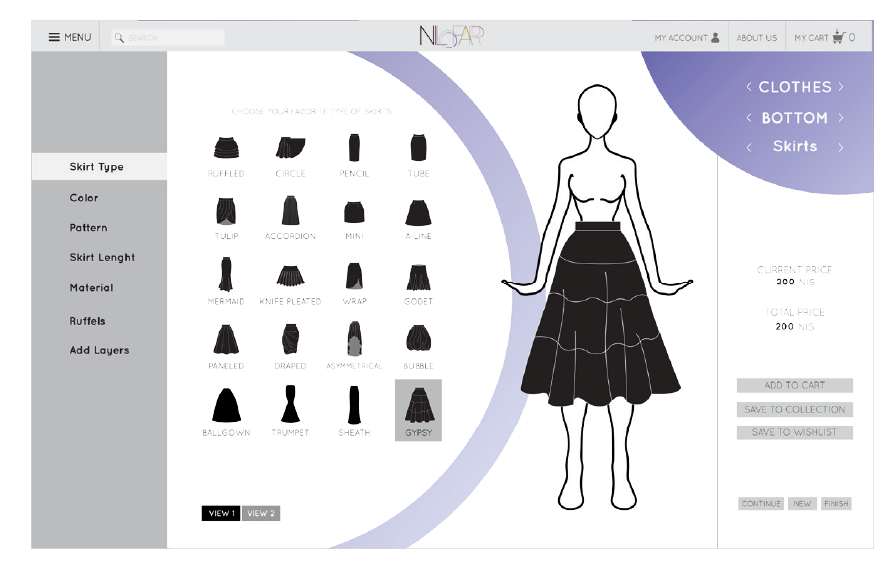The height and width of the screenshot is (570, 894).
Task: Open the Skirt Type sidebar option
Action: click(99, 166)
